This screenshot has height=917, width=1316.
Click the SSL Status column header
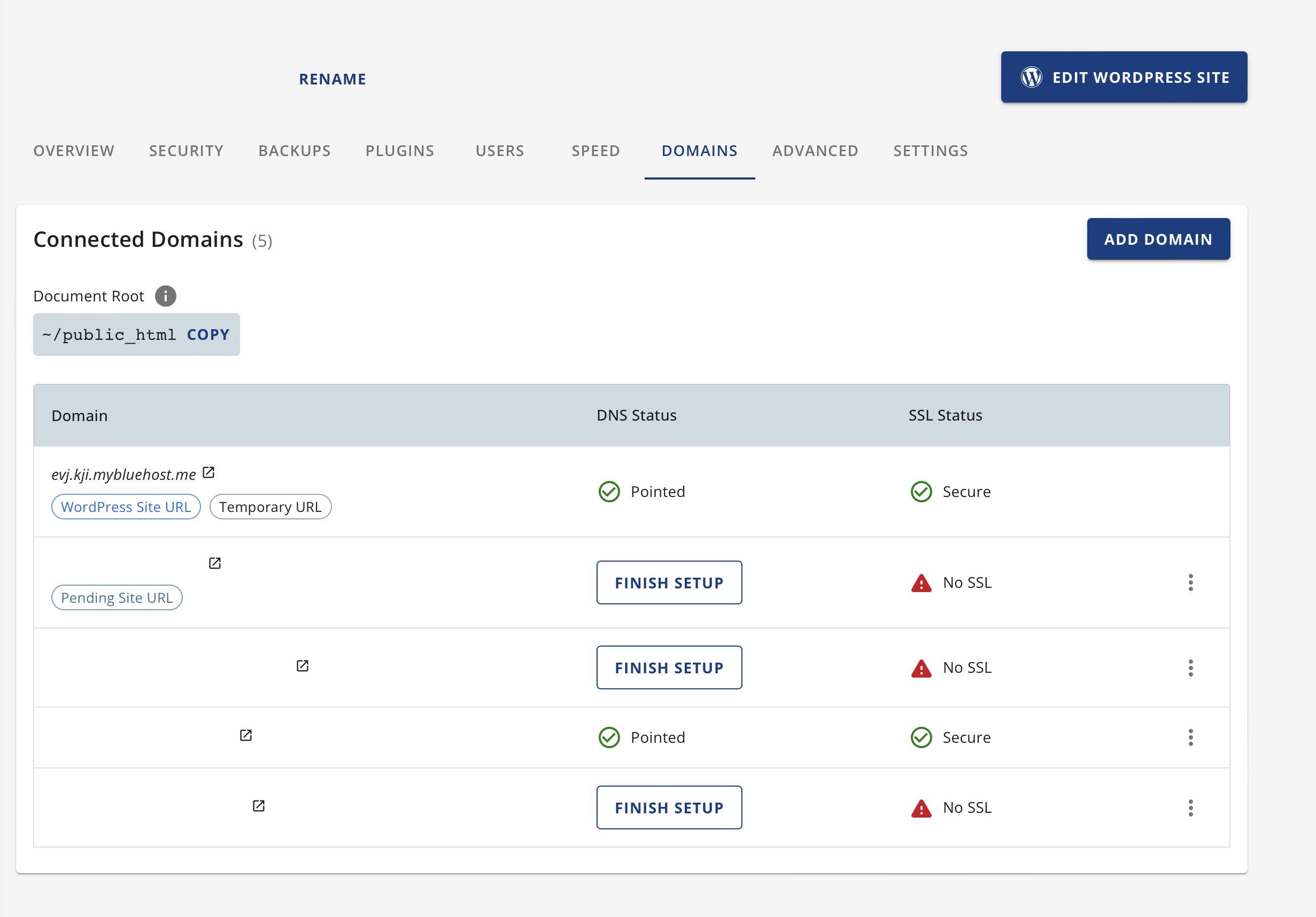945,416
